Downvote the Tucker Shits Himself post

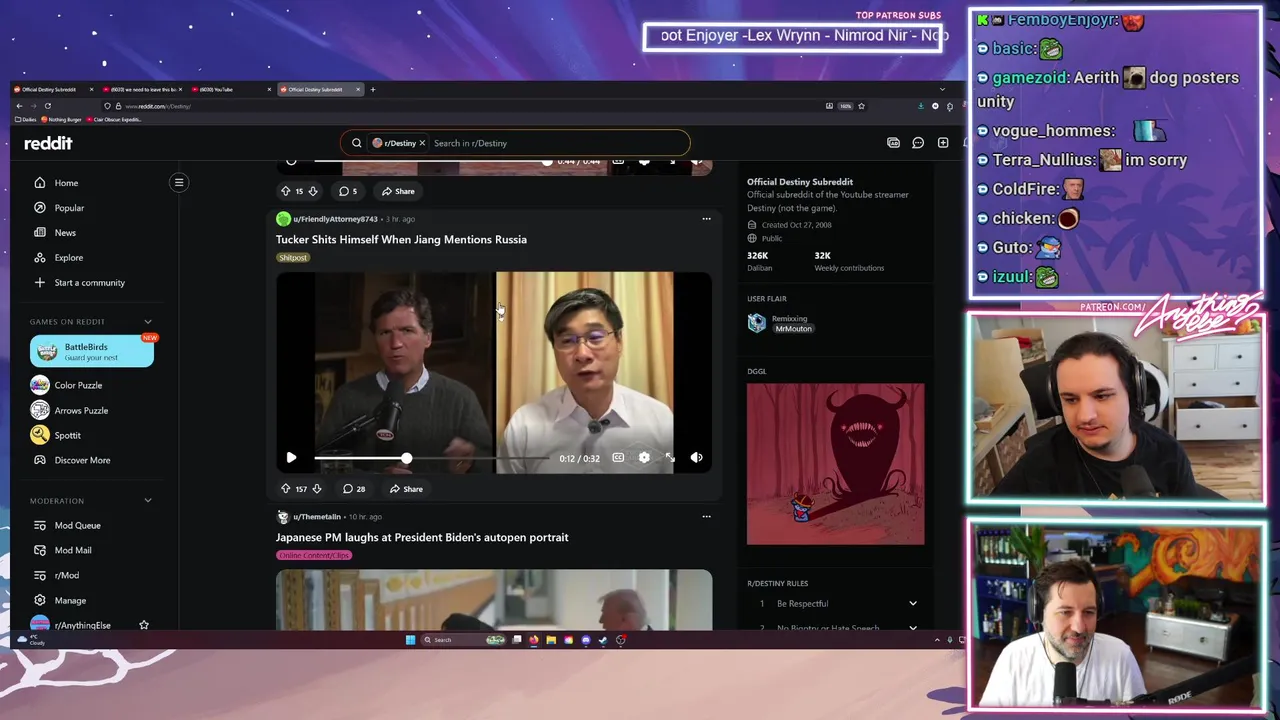coord(317,489)
